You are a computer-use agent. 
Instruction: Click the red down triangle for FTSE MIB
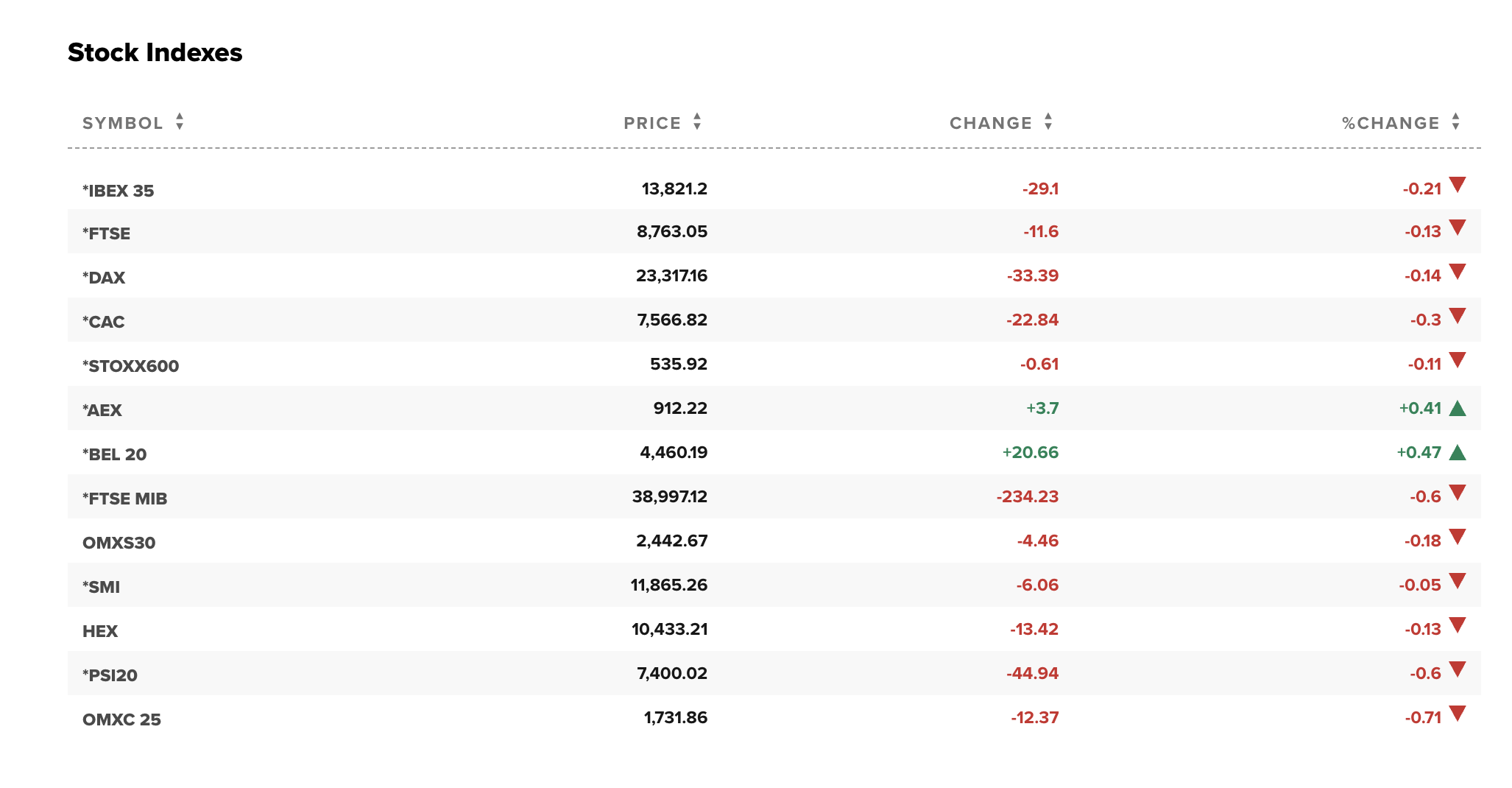[1458, 492]
